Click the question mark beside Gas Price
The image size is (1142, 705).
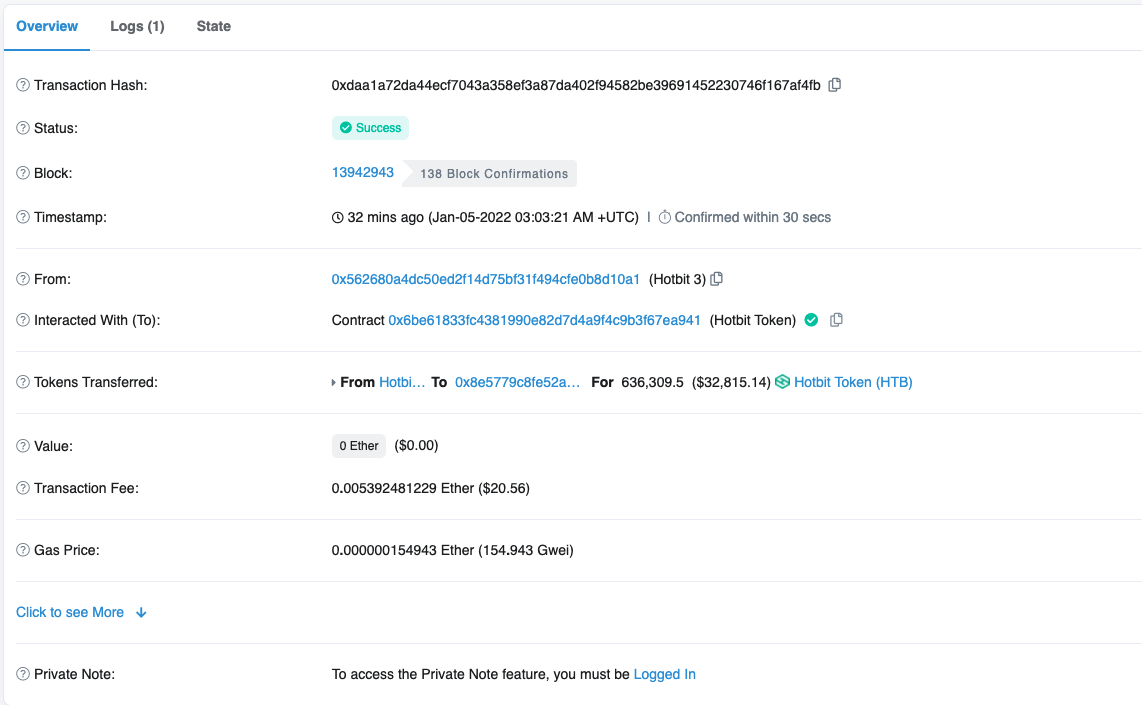point(23,550)
